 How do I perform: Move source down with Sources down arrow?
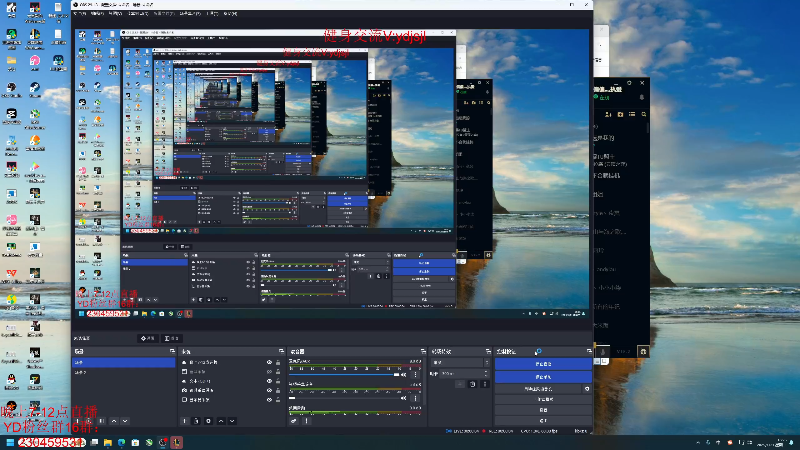(x=232, y=421)
